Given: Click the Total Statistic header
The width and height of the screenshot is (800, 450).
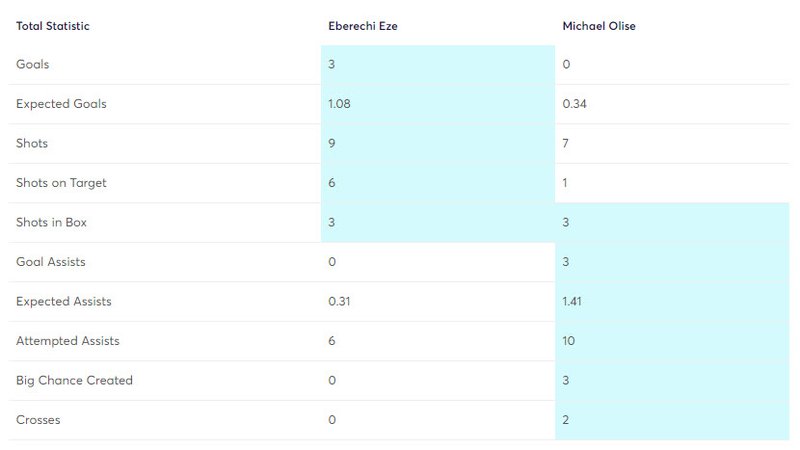Looking at the screenshot, I should point(52,26).
